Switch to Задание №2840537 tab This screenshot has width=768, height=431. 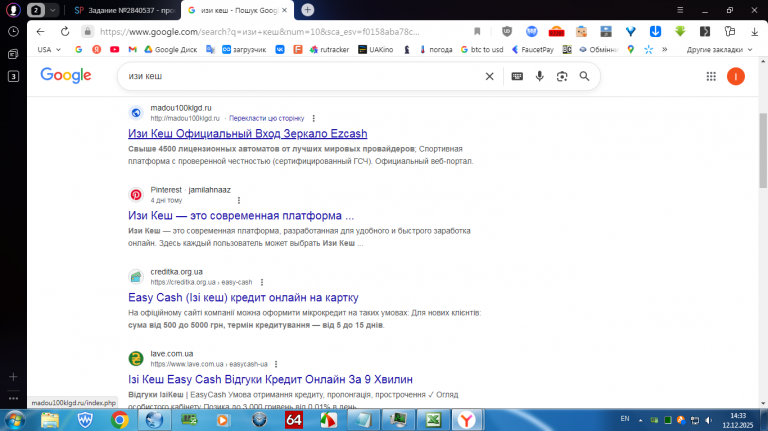pyautogui.click(x=124, y=10)
